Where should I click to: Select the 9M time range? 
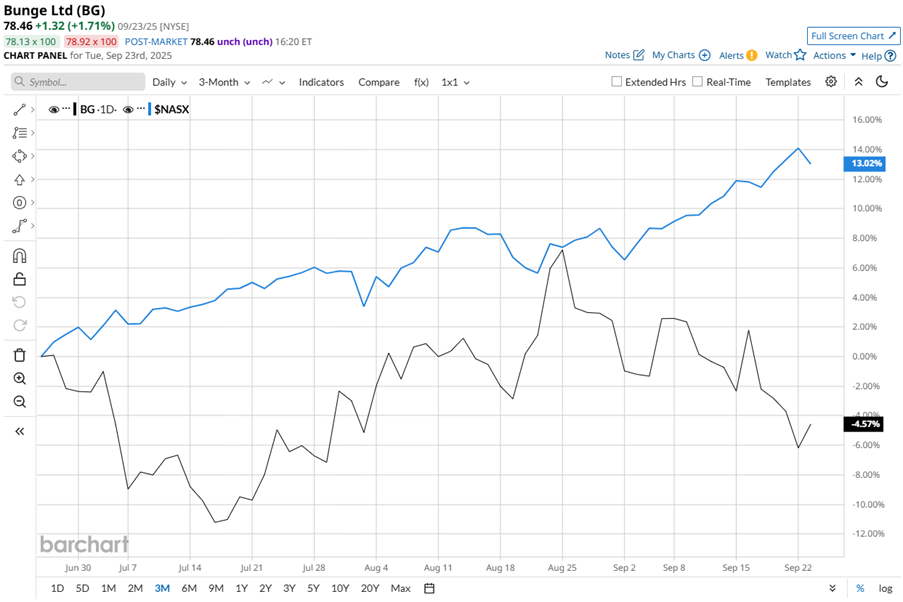pos(216,588)
